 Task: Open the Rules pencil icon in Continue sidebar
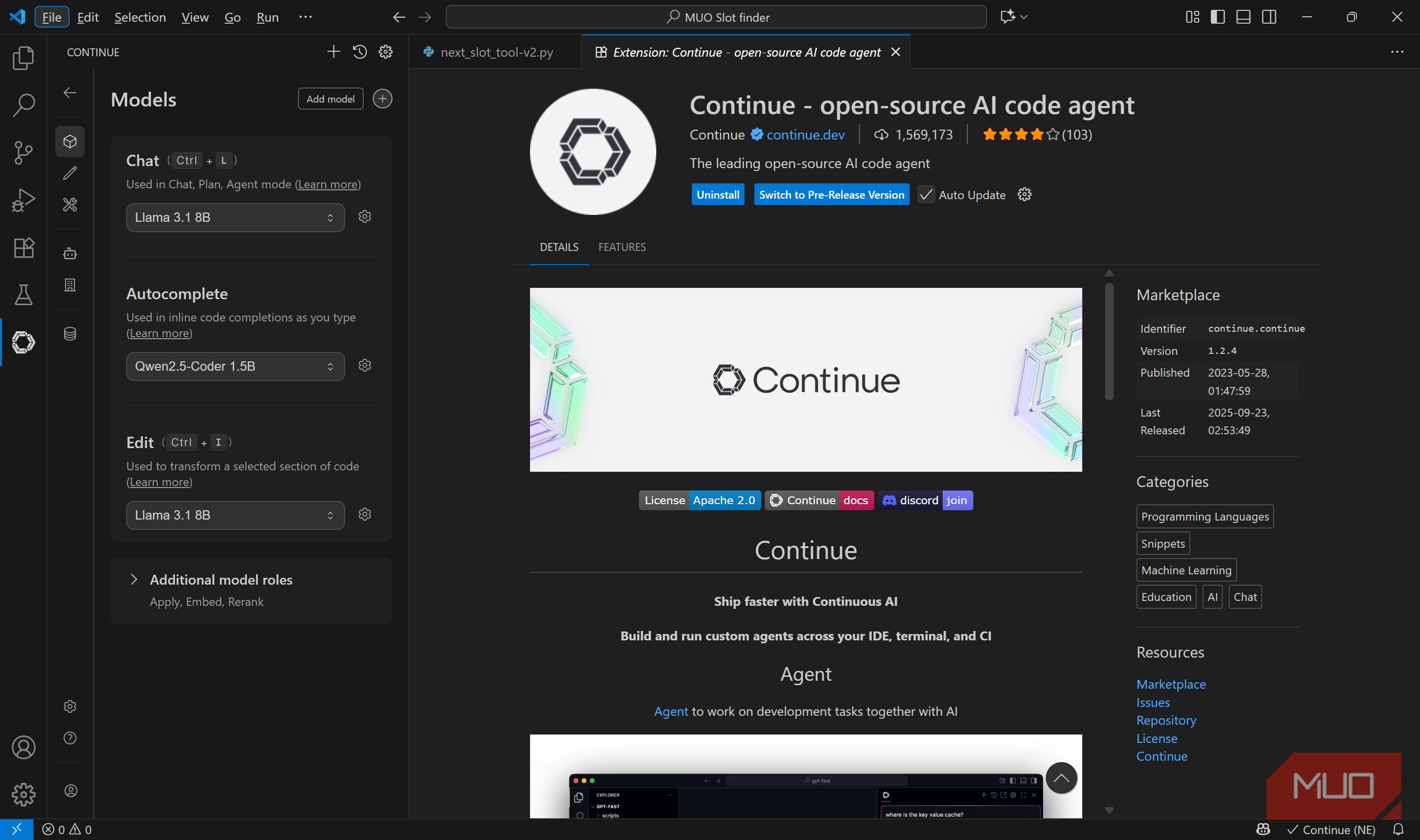[70, 173]
